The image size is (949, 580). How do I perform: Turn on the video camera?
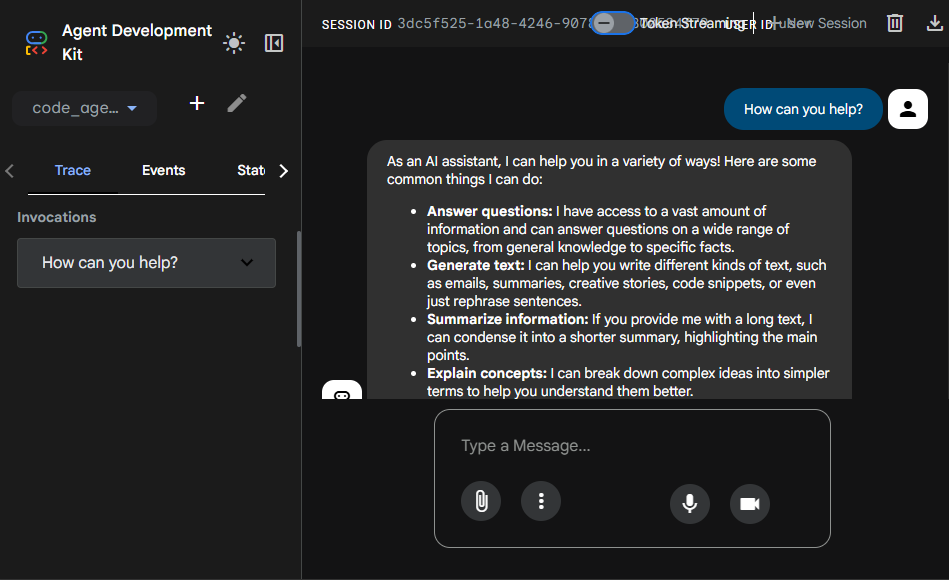(x=750, y=504)
